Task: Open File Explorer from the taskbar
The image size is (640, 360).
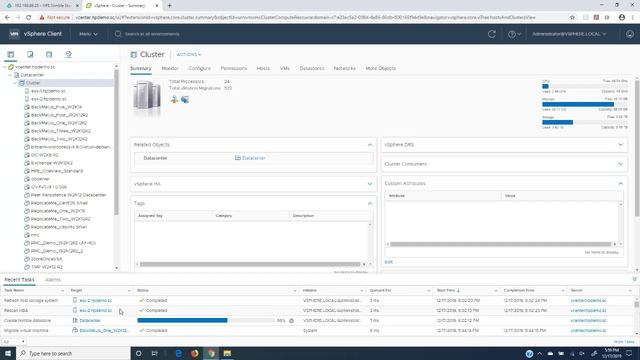Action: click(x=227, y=353)
